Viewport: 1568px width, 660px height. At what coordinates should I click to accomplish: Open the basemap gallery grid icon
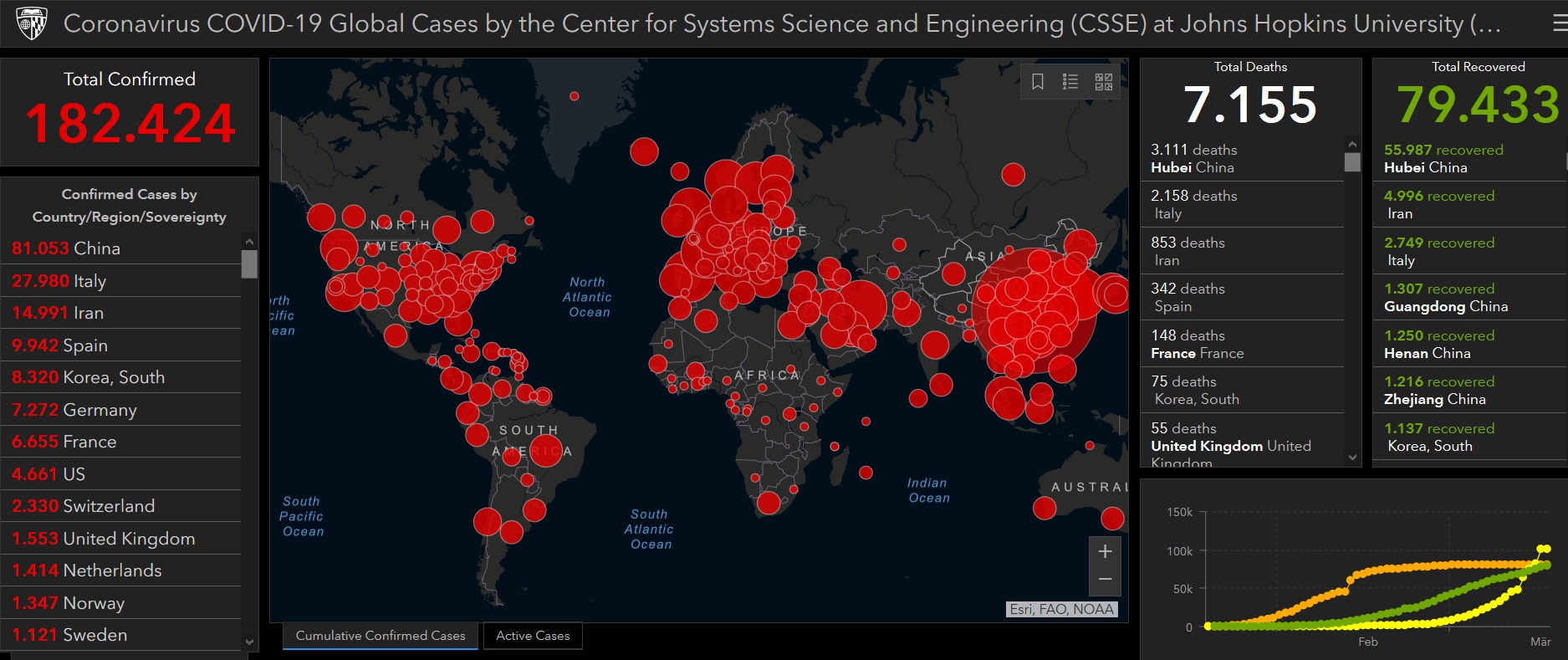(1104, 81)
